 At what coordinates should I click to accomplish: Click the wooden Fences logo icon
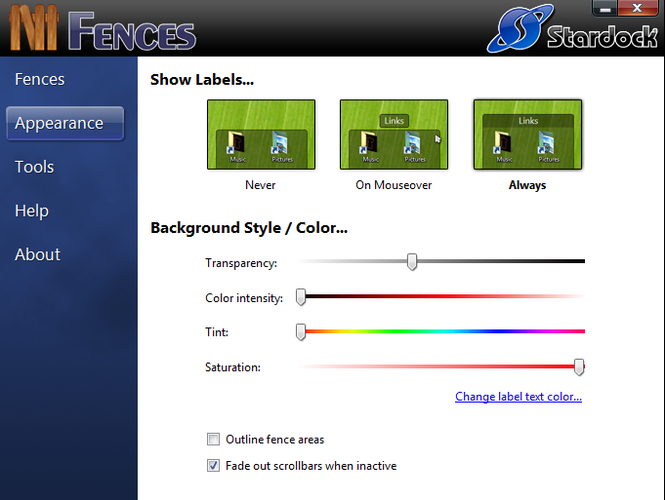coord(33,29)
